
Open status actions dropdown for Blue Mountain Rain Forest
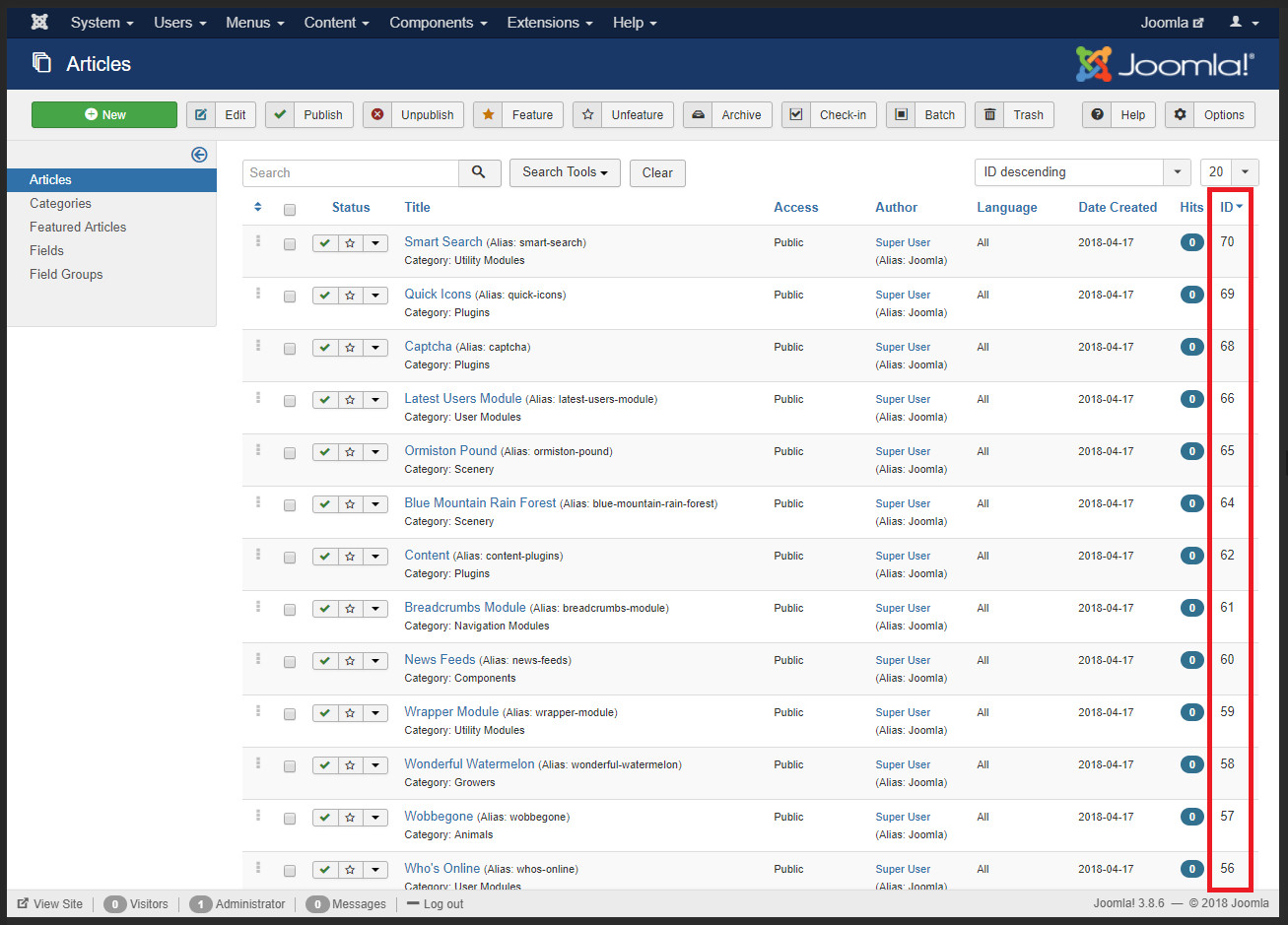click(x=375, y=504)
